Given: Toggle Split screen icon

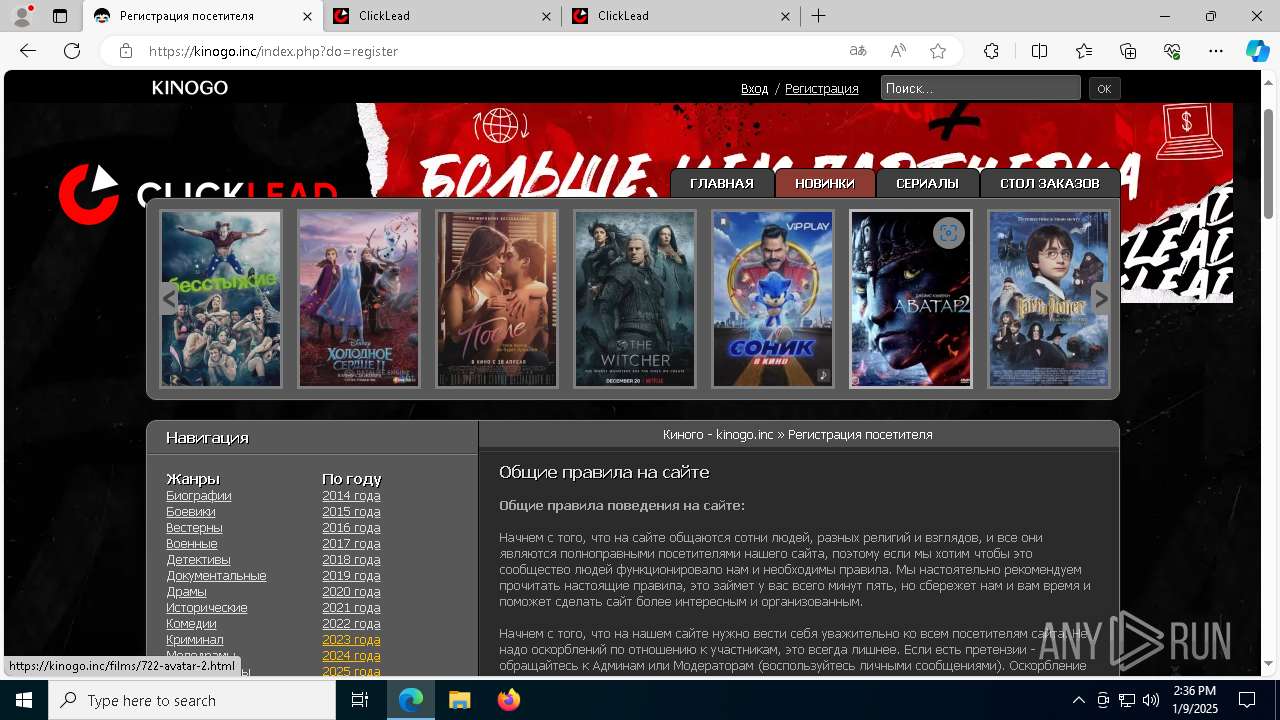Looking at the screenshot, I should click(x=1039, y=51).
